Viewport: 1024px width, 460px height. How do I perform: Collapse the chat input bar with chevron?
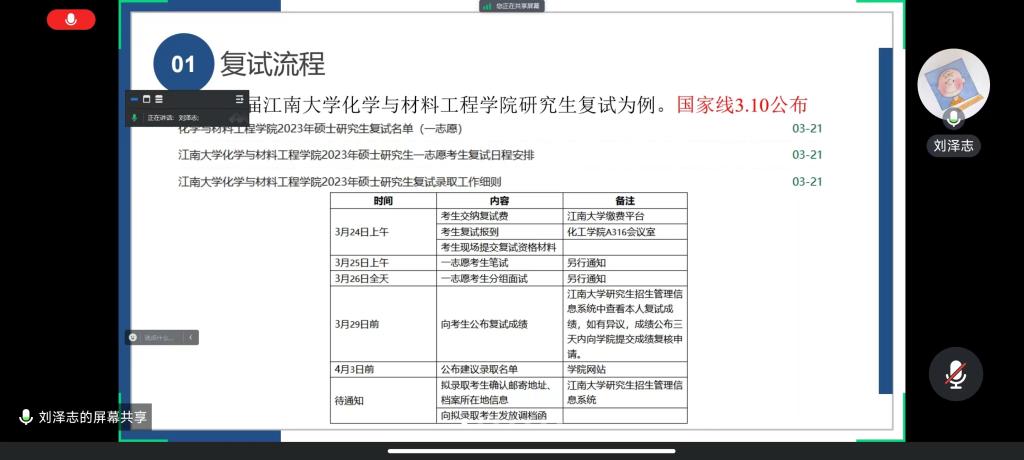[x=190, y=337]
